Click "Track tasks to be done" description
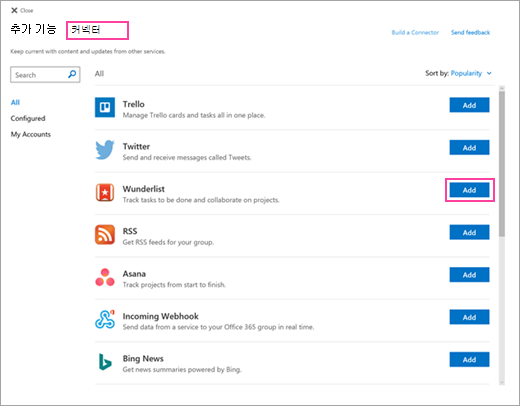Screen dimensions: 520x406 [201, 200]
